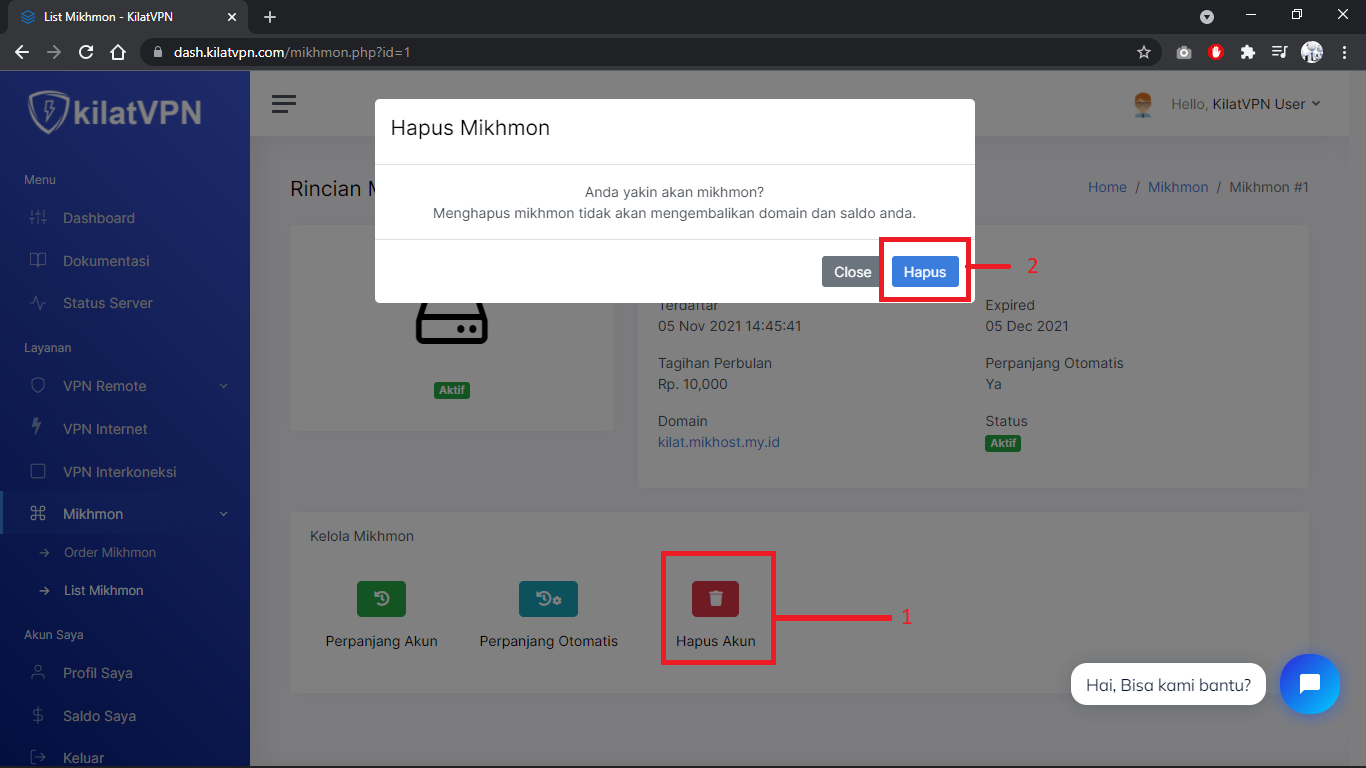Viewport: 1366px width, 768px height.
Task: Click the 05 Nov 2021 14:45:41 timestamp
Action: click(x=730, y=326)
